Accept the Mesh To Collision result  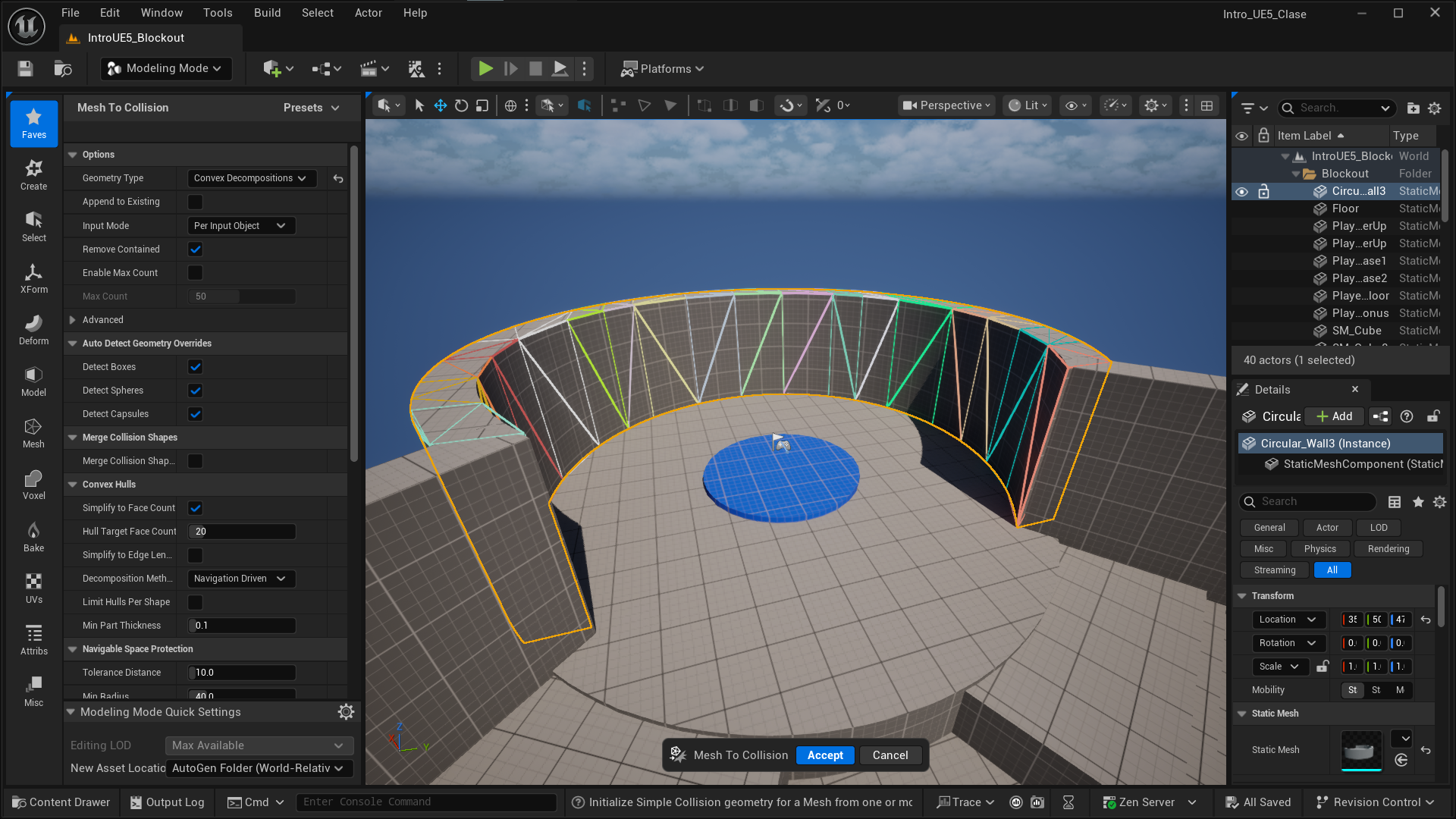(x=824, y=755)
